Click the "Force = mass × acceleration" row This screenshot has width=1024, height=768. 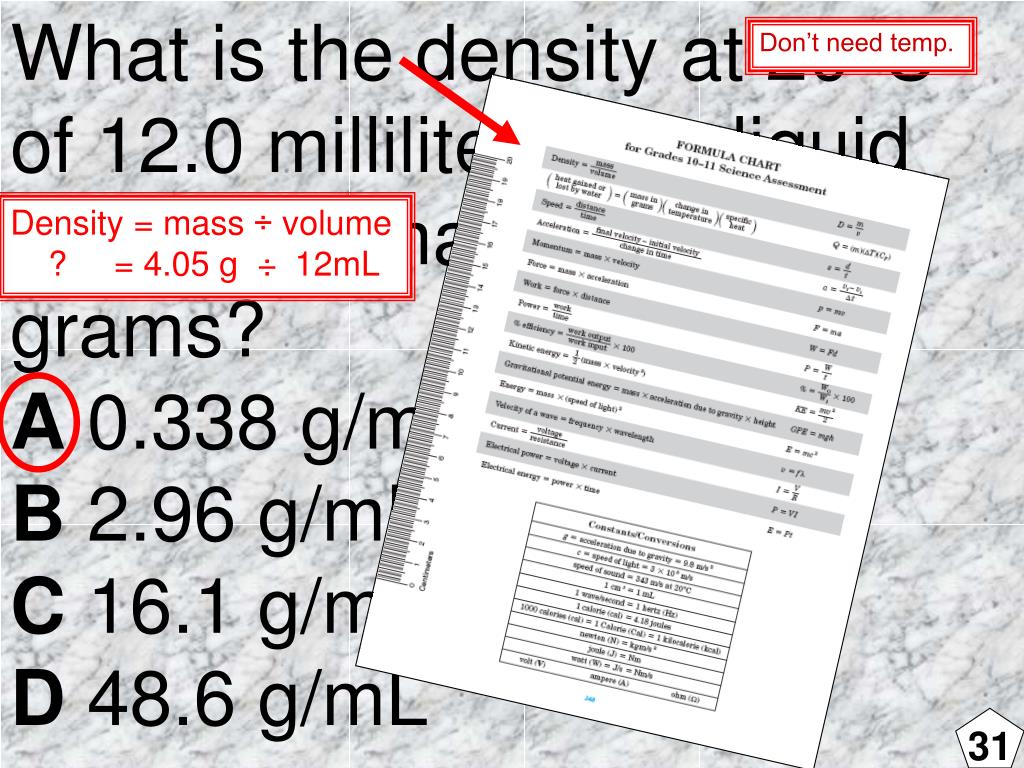[x=578, y=273]
